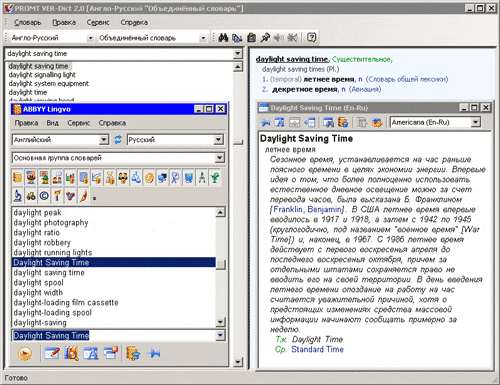
Task: Select the drafting compass dictionary icon in Lingvo
Action: point(202,177)
